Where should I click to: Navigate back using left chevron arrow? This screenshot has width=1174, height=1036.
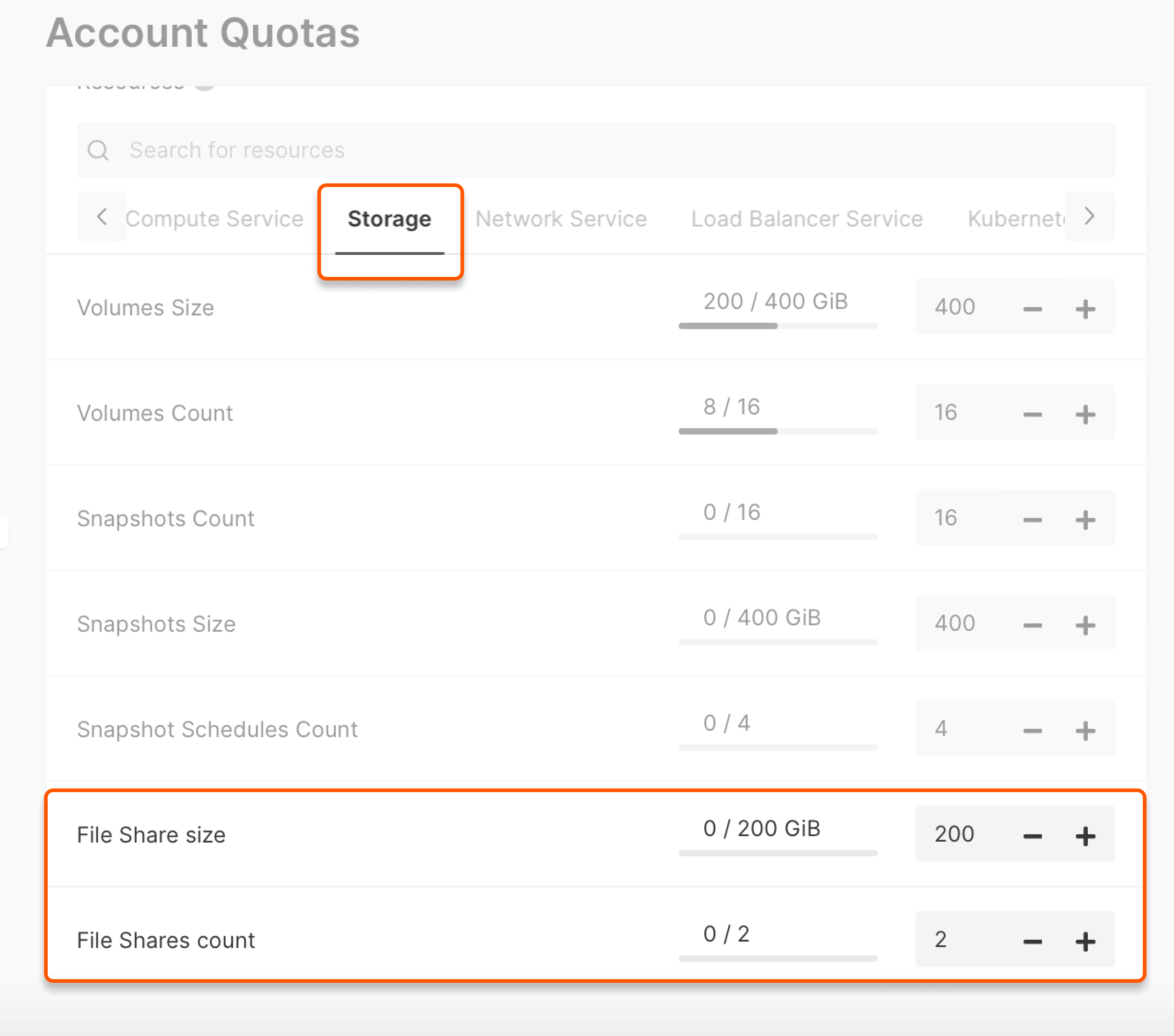(100, 218)
